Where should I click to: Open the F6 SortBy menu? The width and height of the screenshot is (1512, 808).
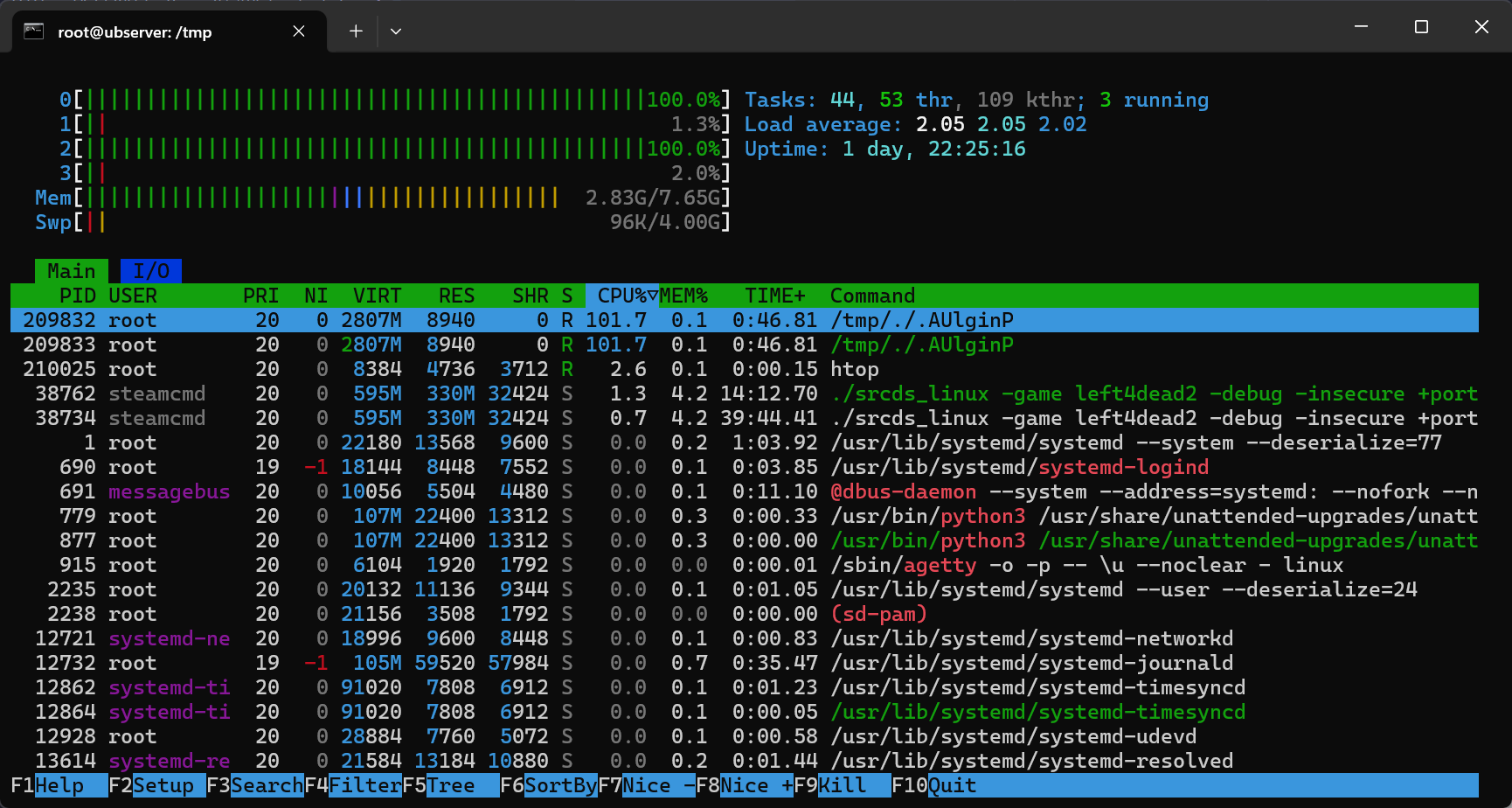point(549,785)
